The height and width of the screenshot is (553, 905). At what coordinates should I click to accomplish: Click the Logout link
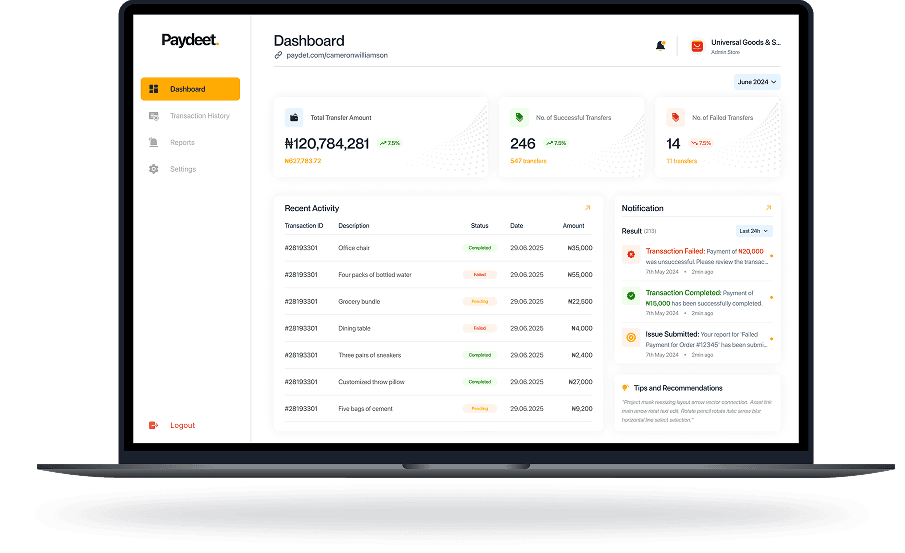[182, 425]
